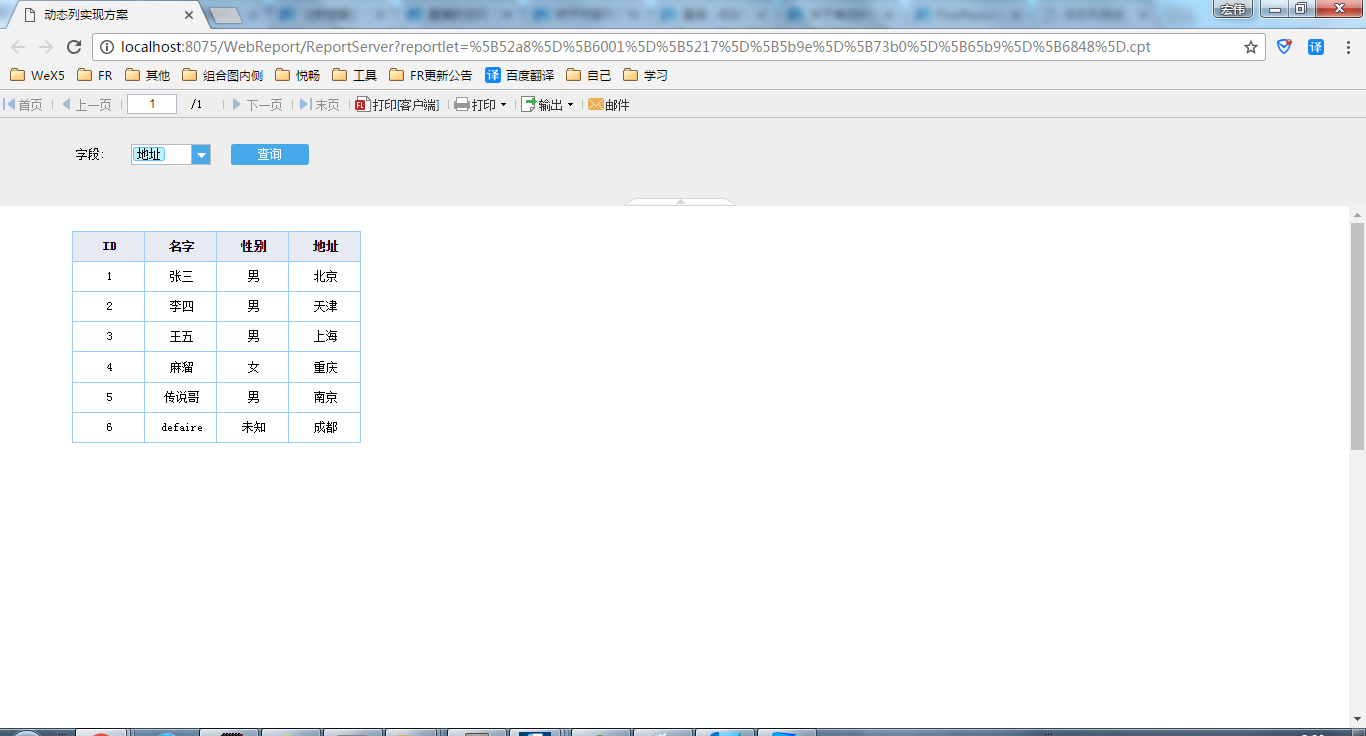The width and height of the screenshot is (1366, 736).
Task: Click the cell containing 张三
Action: 181,276
